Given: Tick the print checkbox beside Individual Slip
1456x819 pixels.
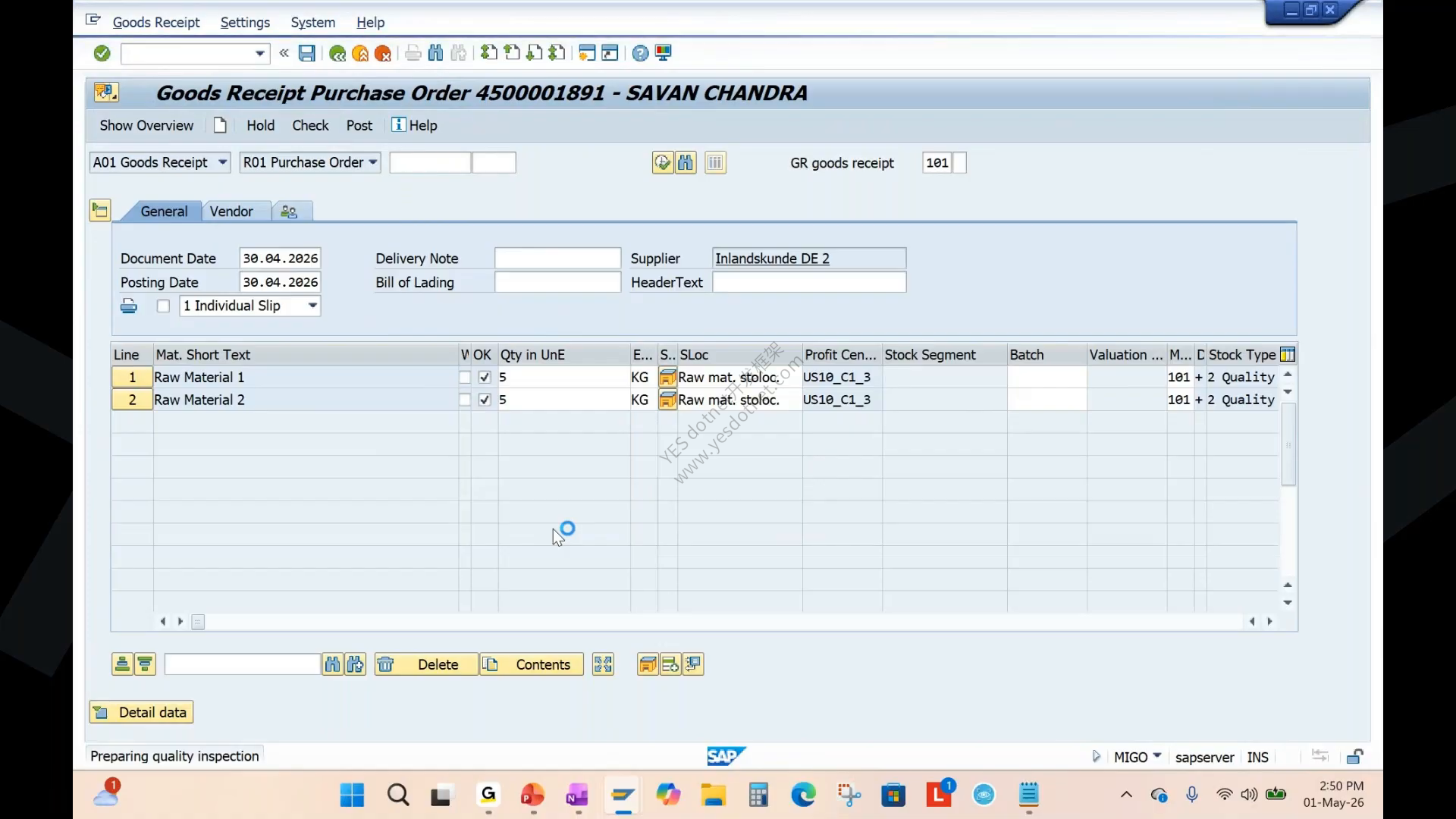Looking at the screenshot, I should (x=163, y=306).
